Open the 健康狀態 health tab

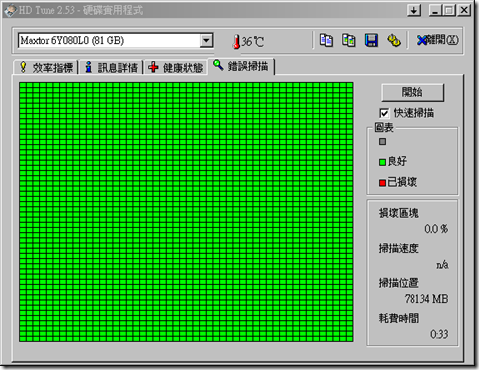click(176, 67)
